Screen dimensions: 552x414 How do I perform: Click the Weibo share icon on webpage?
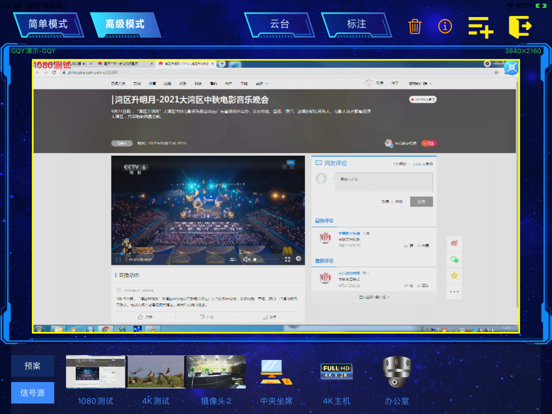(x=454, y=243)
